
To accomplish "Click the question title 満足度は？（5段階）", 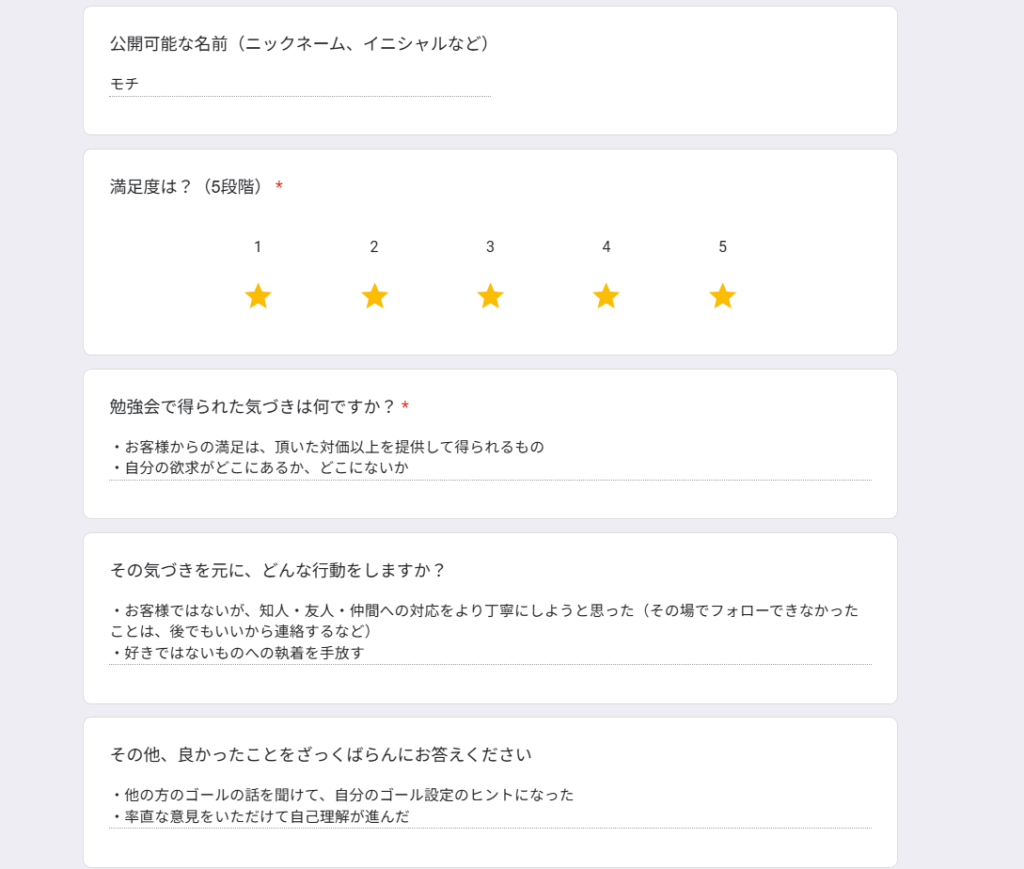I will (x=187, y=187).
